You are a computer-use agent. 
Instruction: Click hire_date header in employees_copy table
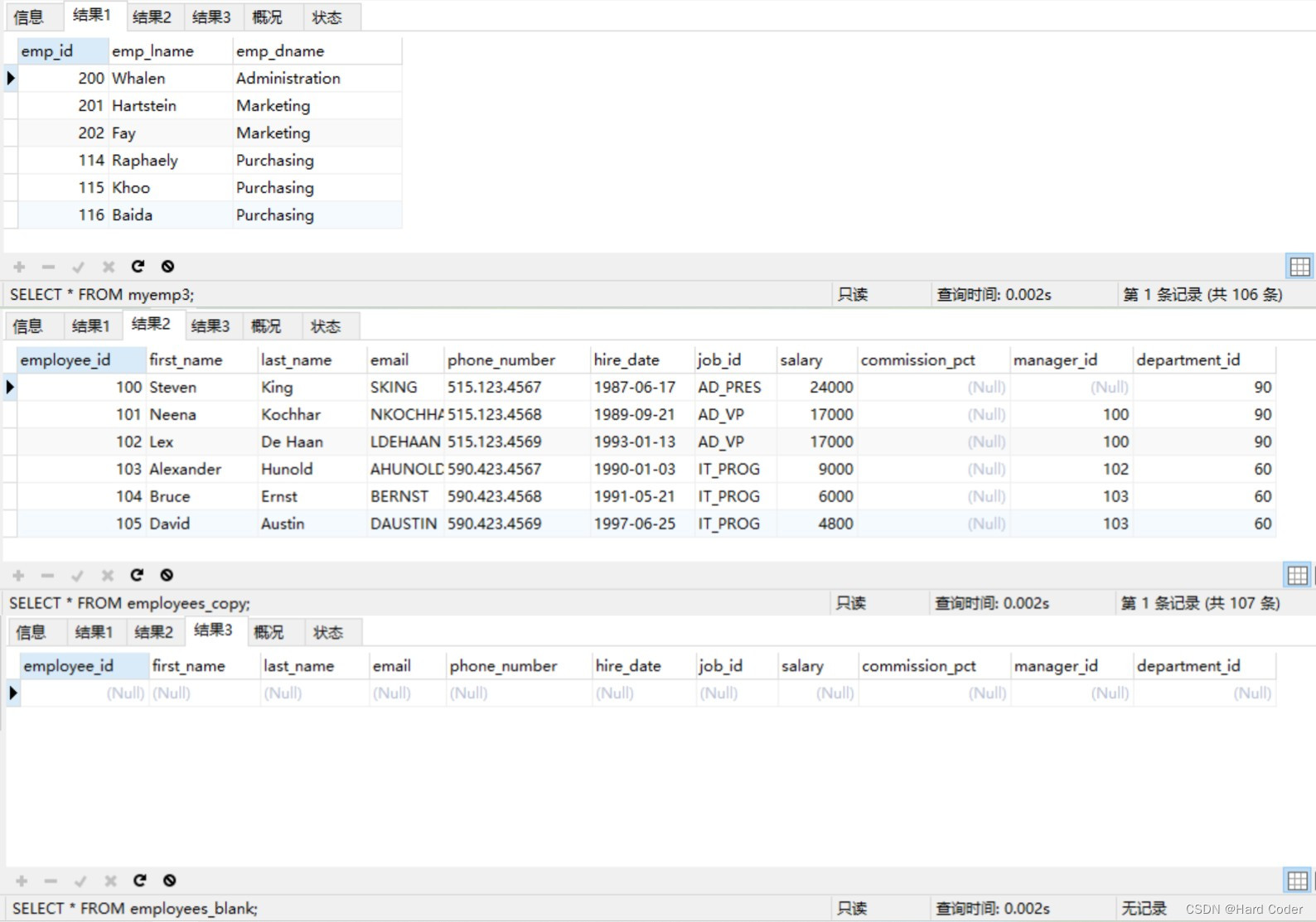tap(642, 360)
